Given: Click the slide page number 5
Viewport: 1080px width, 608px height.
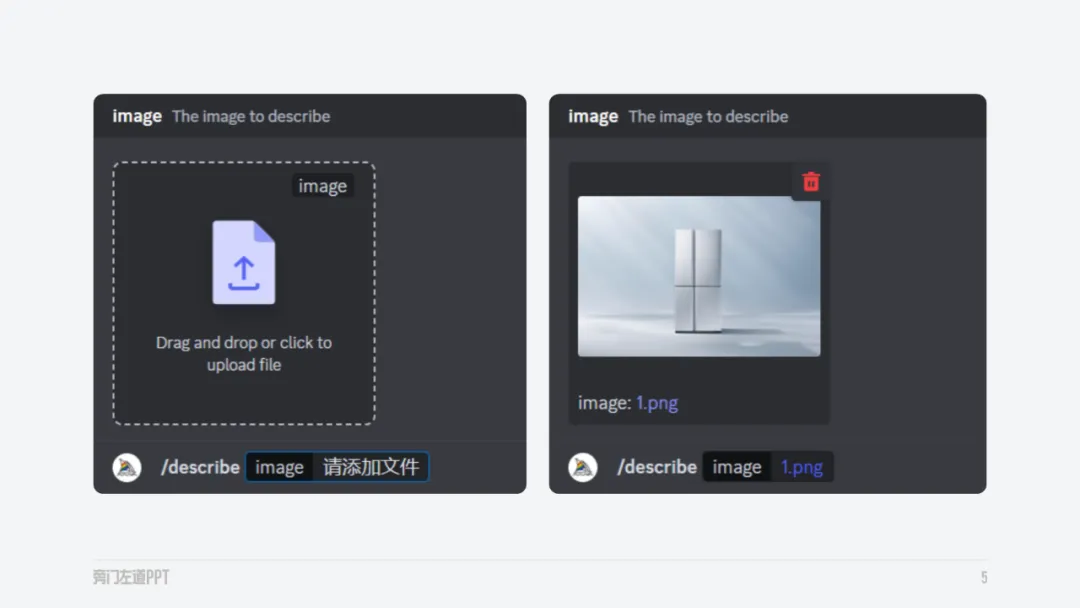Looking at the screenshot, I should tap(984, 577).
